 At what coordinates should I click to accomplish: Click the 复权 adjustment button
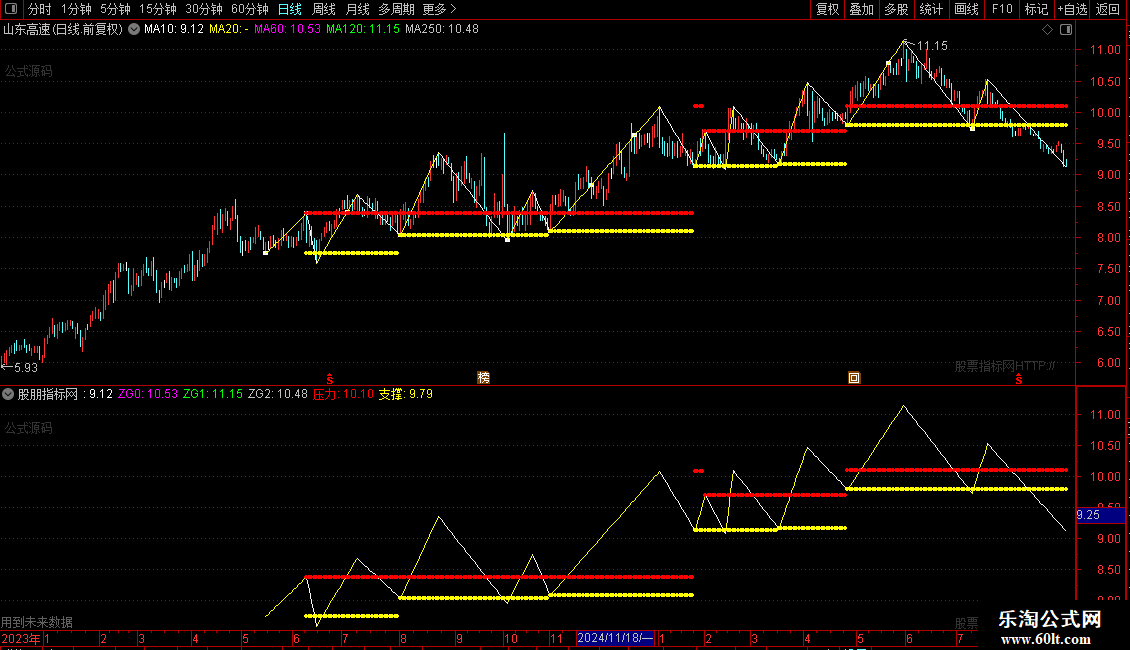click(827, 9)
